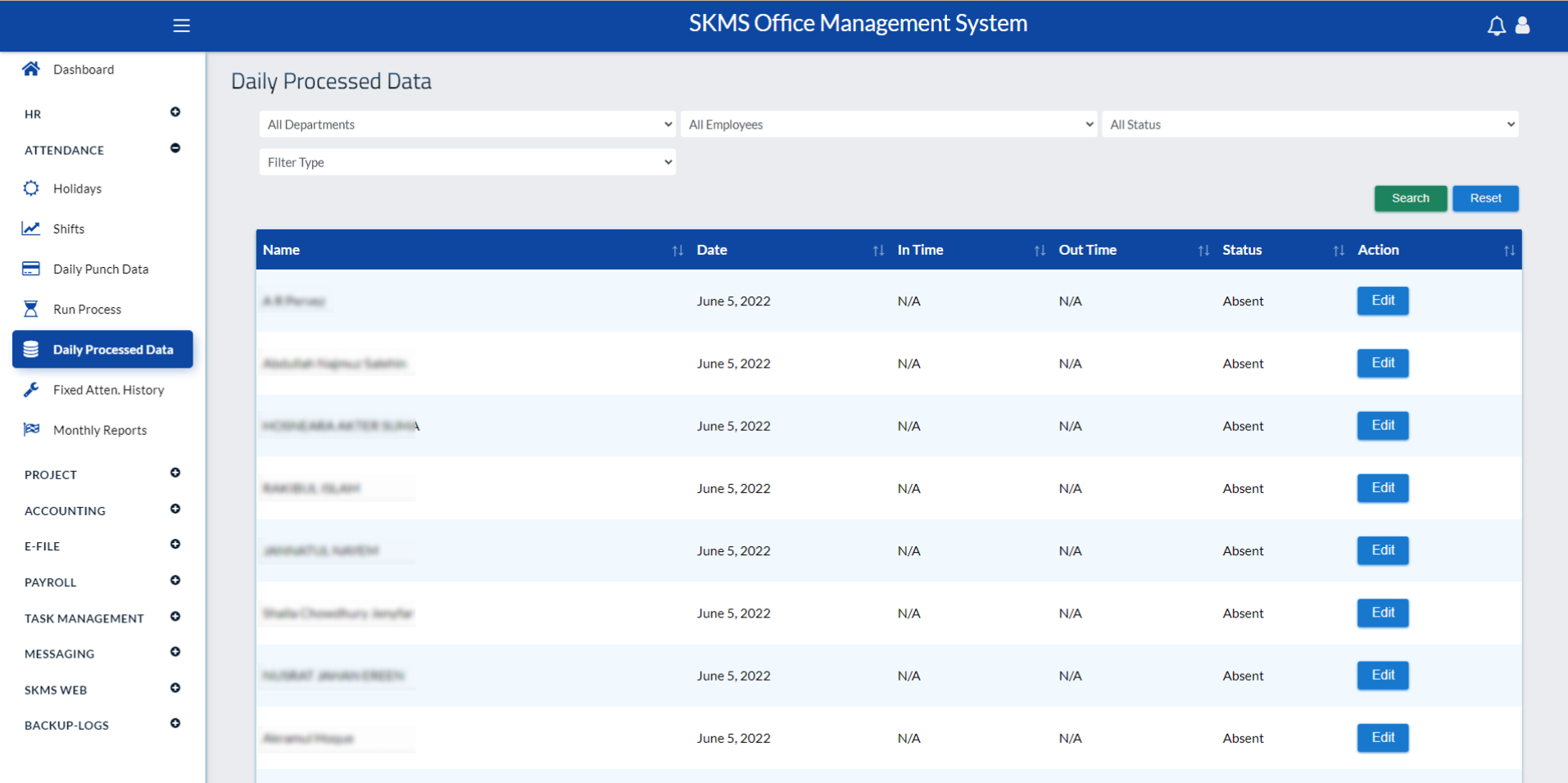Open the user profile icon

pos(1522,25)
